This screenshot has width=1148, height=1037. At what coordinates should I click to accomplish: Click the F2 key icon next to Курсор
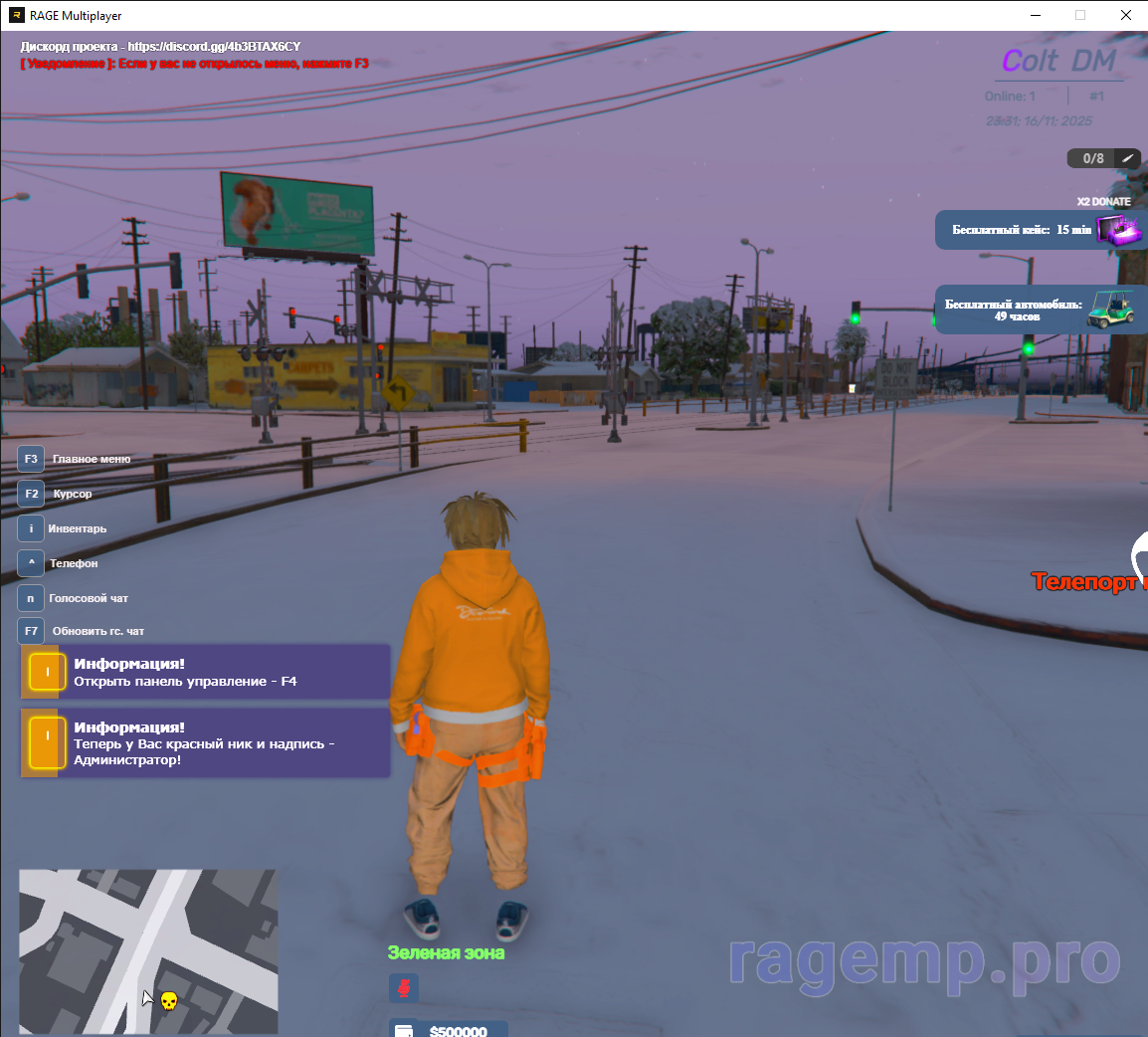tap(30, 494)
